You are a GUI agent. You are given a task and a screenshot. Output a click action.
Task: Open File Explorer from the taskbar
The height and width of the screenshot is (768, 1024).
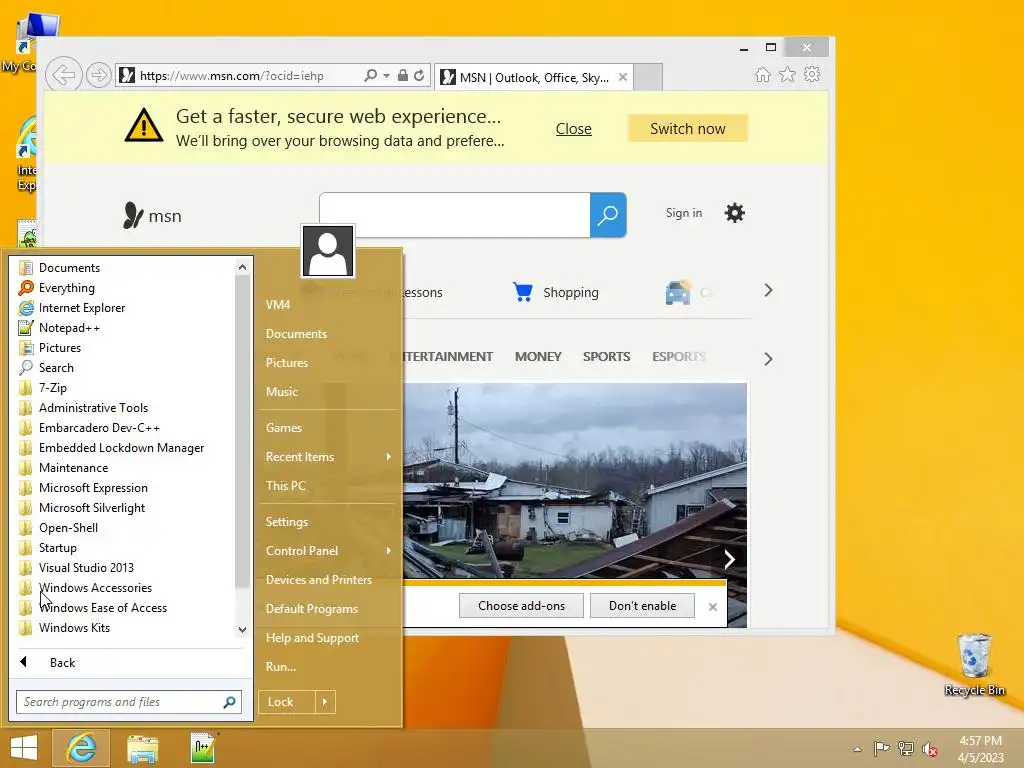(142, 748)
